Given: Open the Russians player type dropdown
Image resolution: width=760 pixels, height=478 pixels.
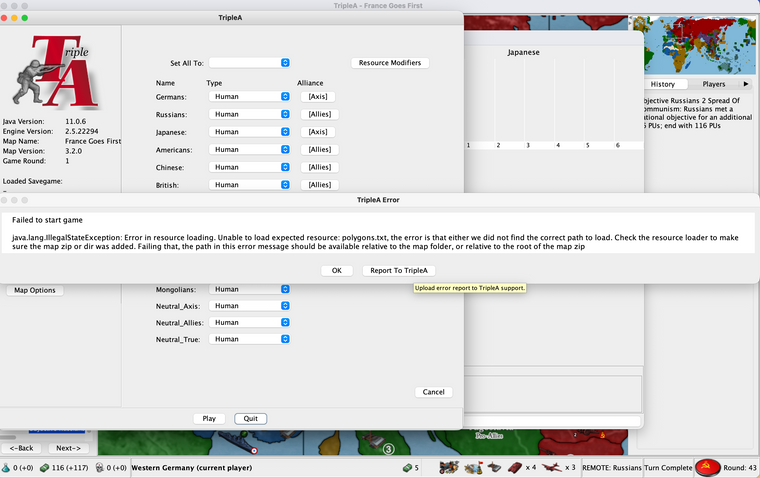Looking at the screenshot, I should coord(250,114).
